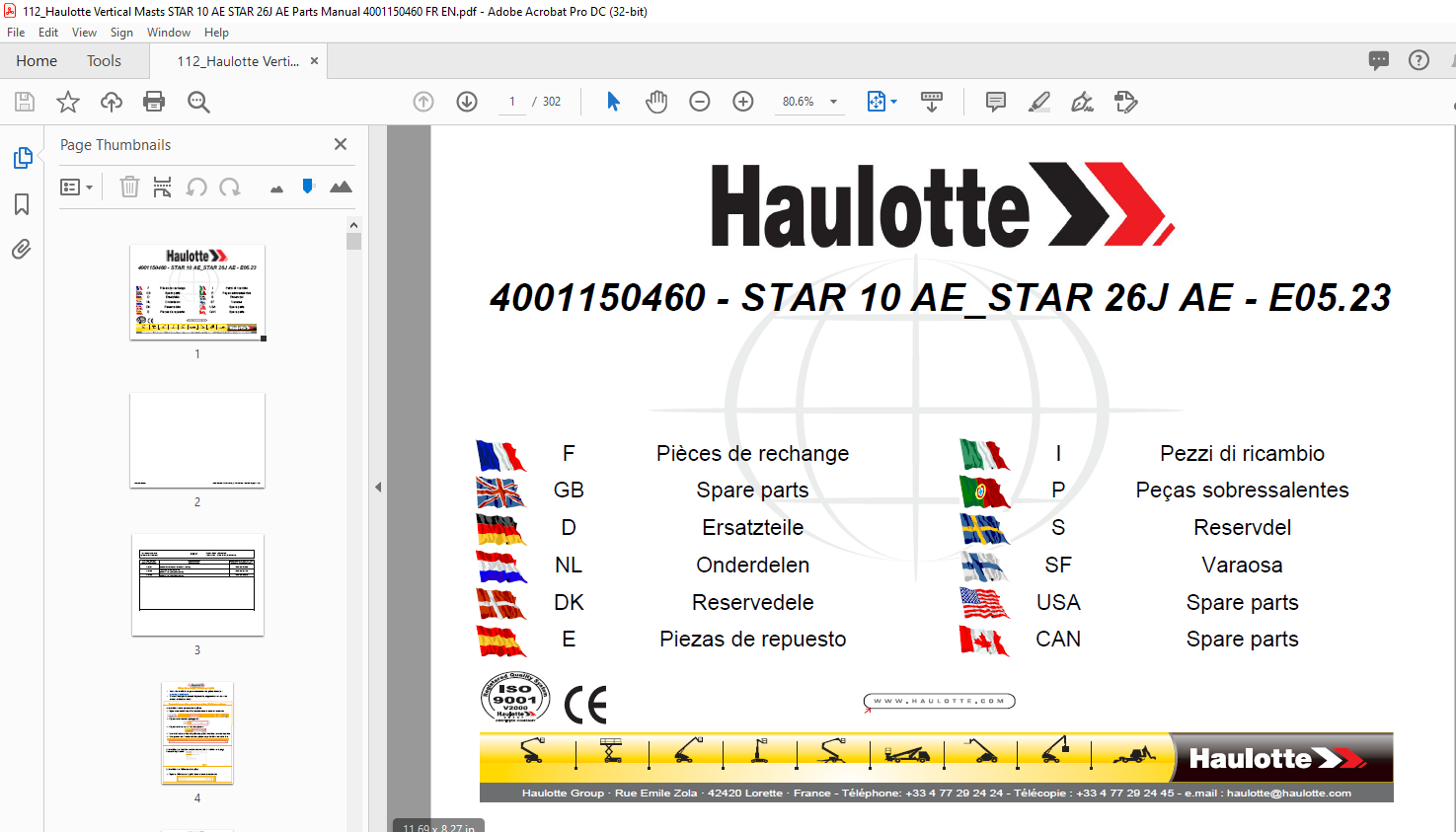Open the Window menu
The image size is (1456, 832).
169,33
